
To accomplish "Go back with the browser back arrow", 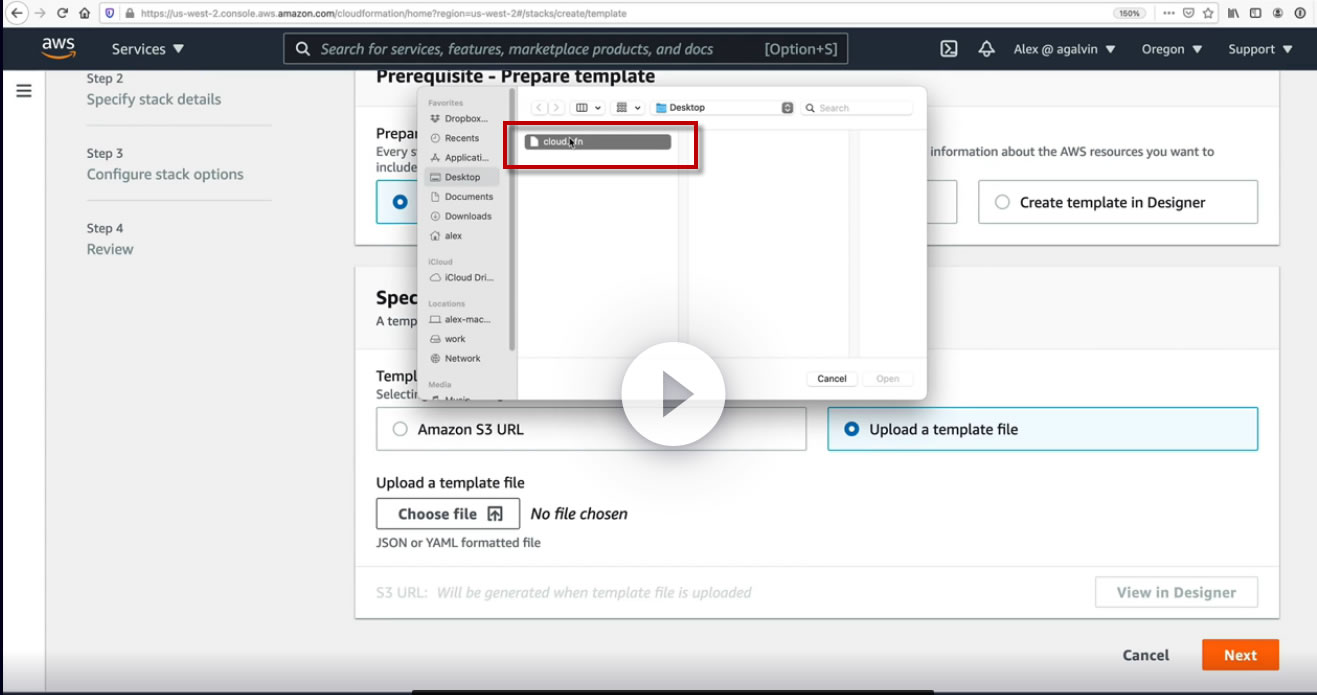I will click(x=16, y=13).
